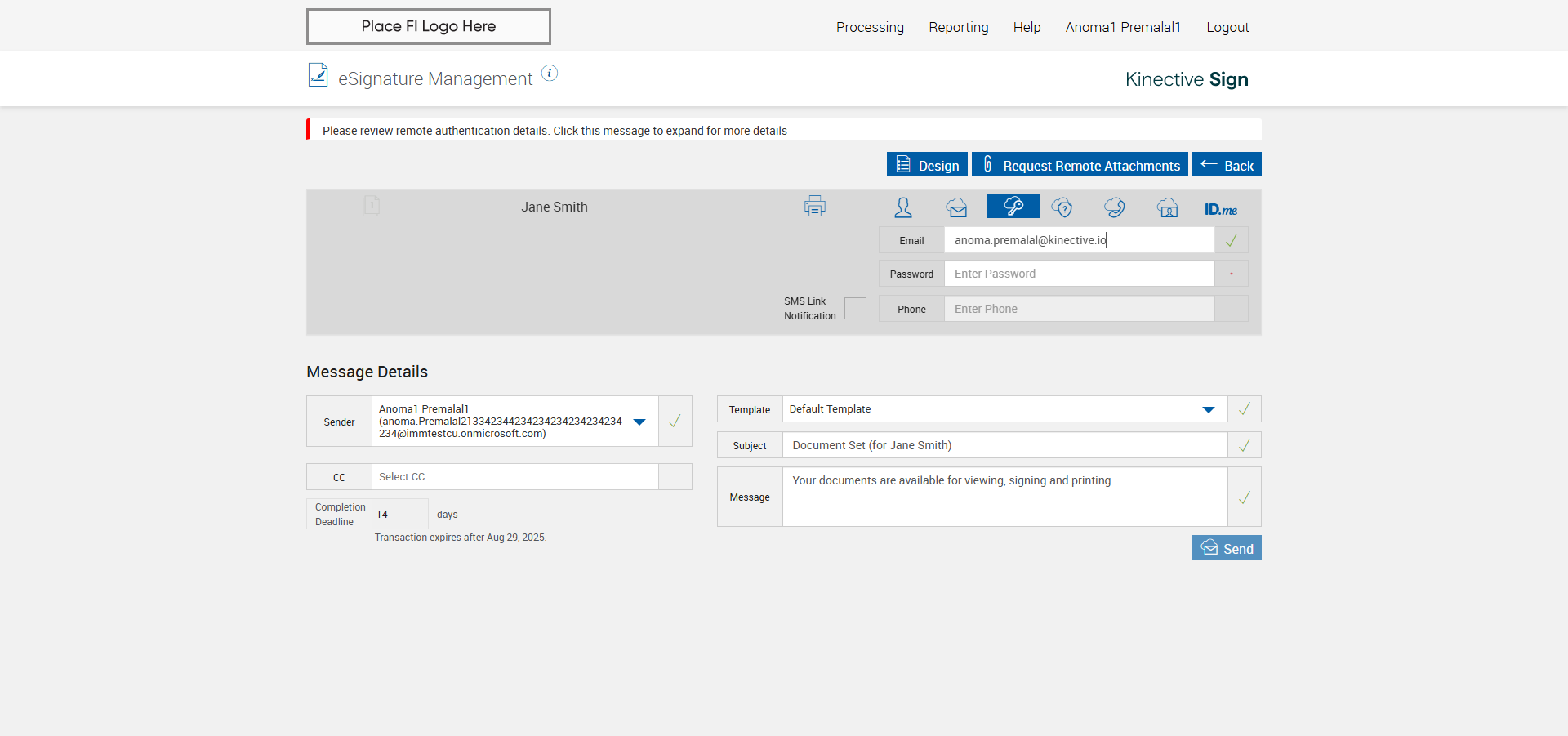The height and width of the screenshot is (736, 1568).
Task: Click the checkmark next to the Sender field
Action: point(675,422)
